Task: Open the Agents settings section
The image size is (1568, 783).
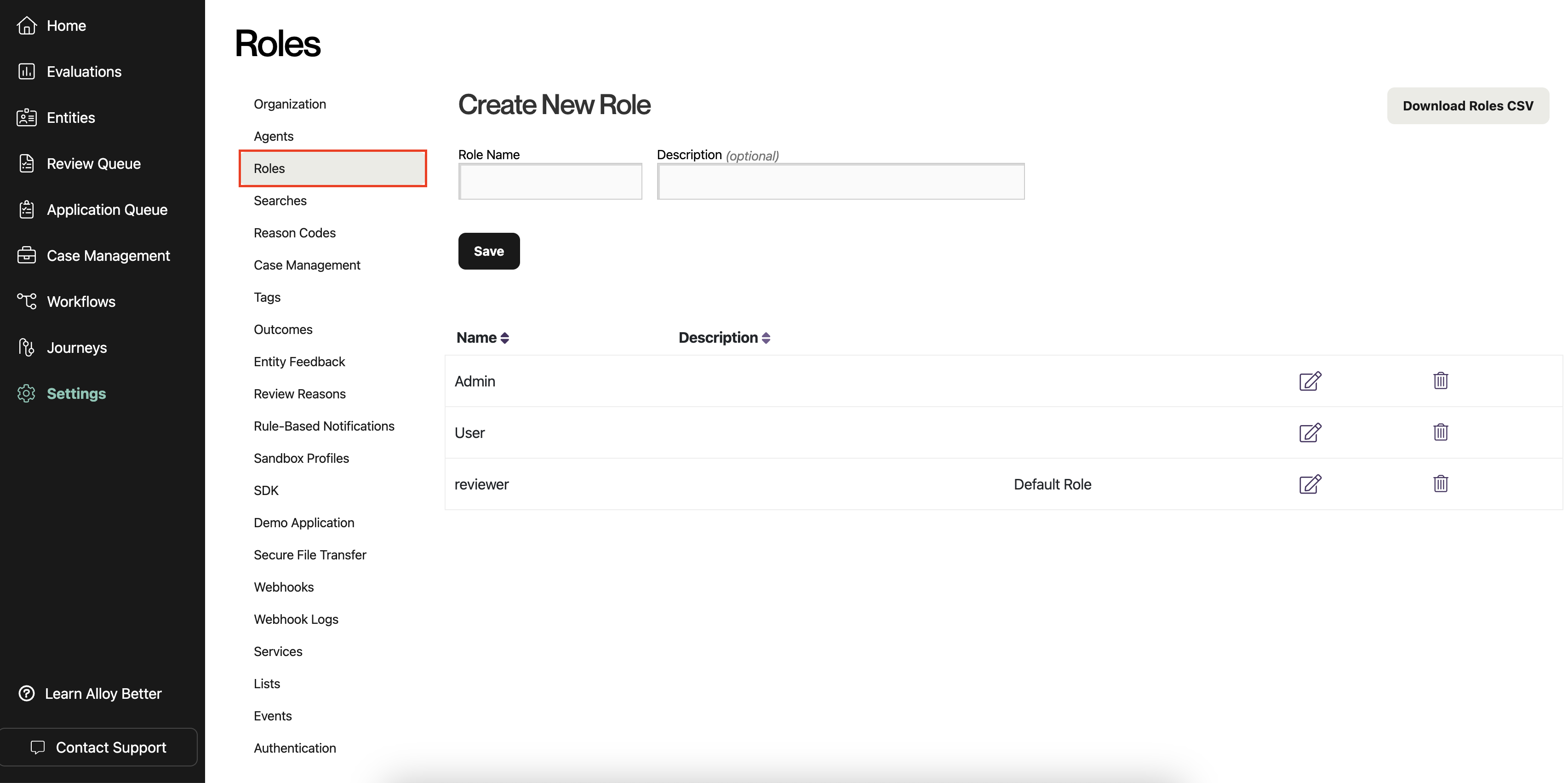Action: pos(273,136)
